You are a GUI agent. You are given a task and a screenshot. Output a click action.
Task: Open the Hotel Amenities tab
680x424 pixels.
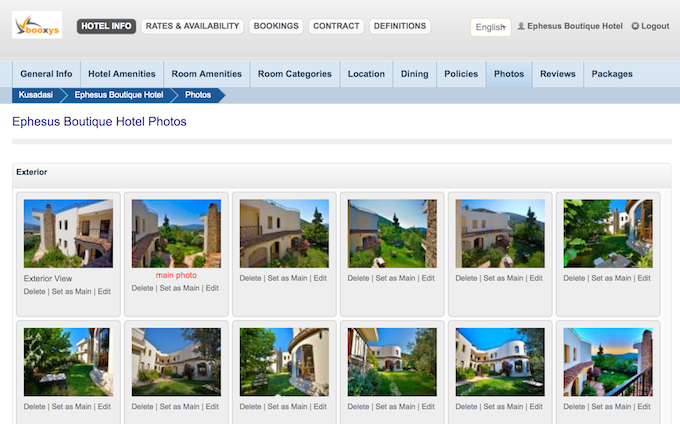pyautogui.click(x=122, y=74)
